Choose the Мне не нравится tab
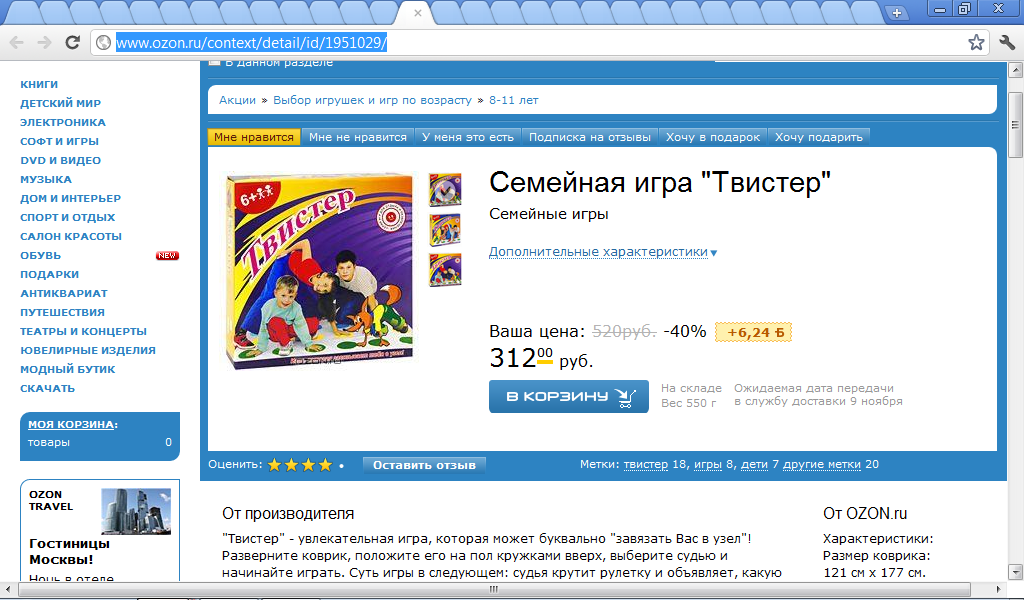This screenshot has width=1024, height=600. (358, 137)
